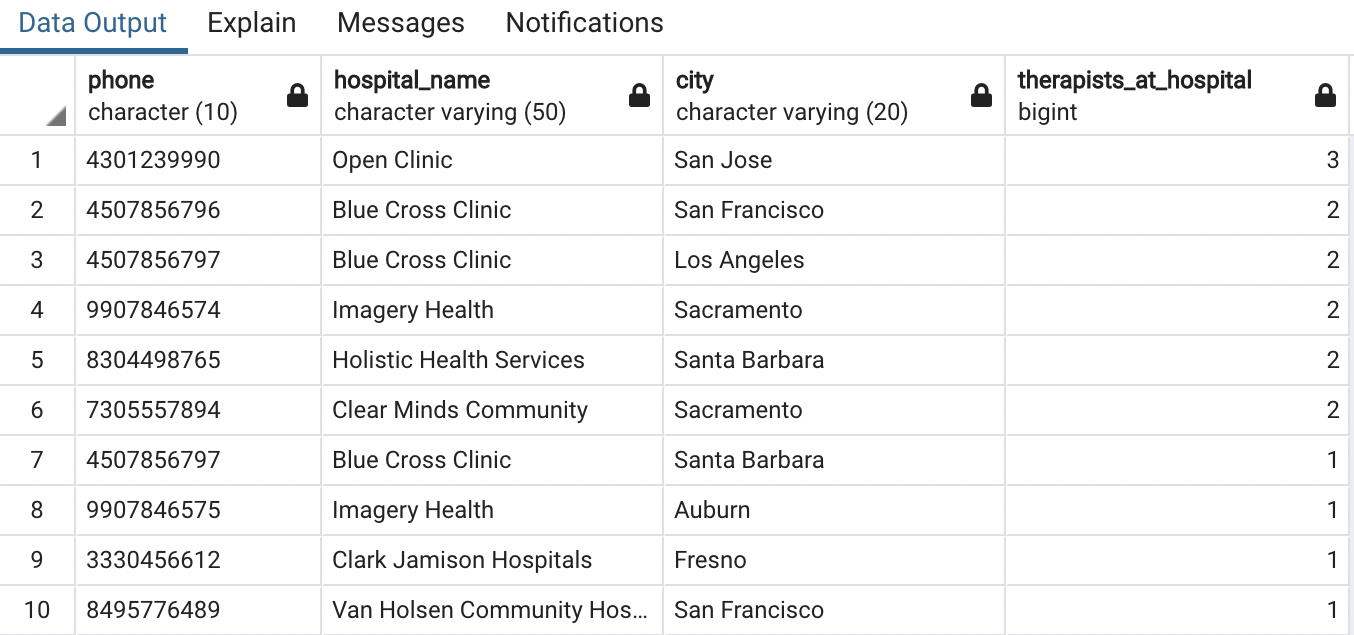Select row number 5 header
Screen dimensions: 1354x635
pyautogui.click(x=37, y=360)
